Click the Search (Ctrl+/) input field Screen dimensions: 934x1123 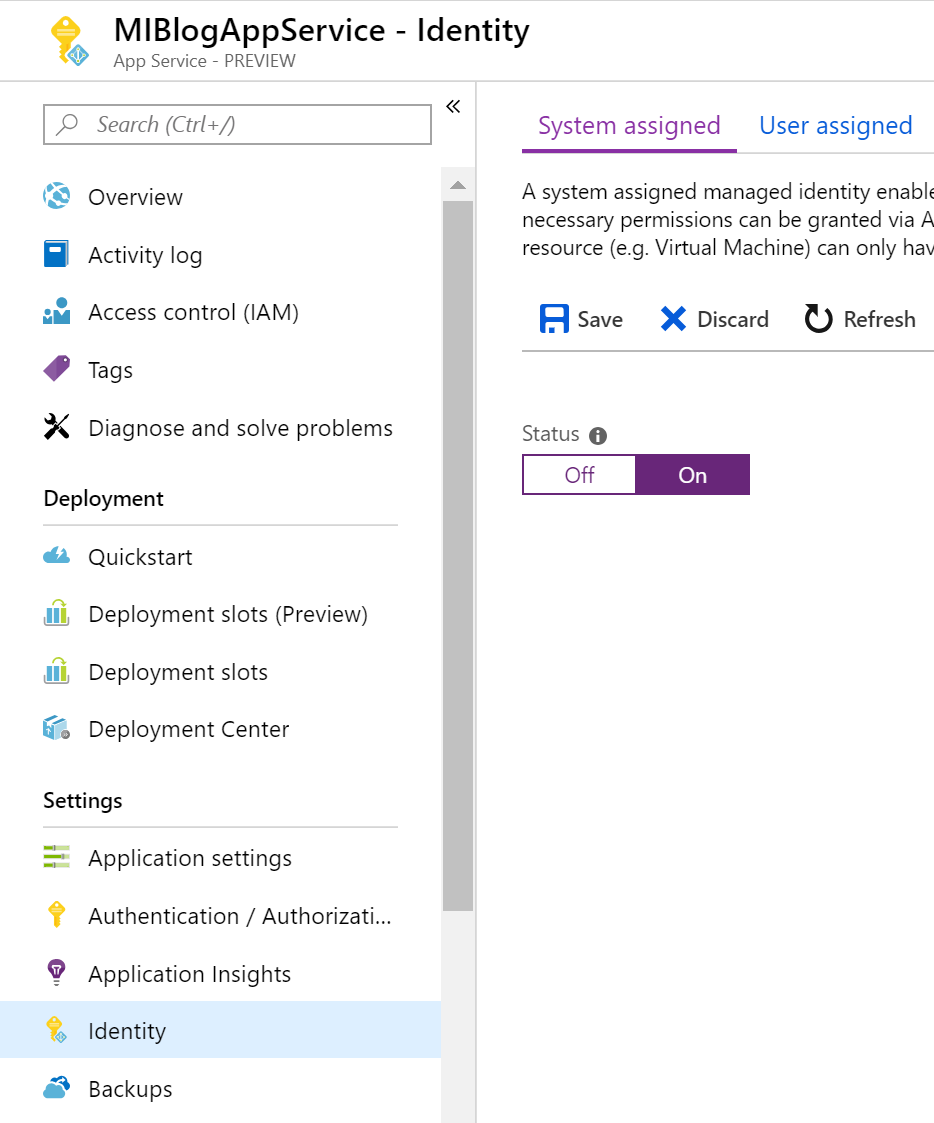[x=238, y=125]
